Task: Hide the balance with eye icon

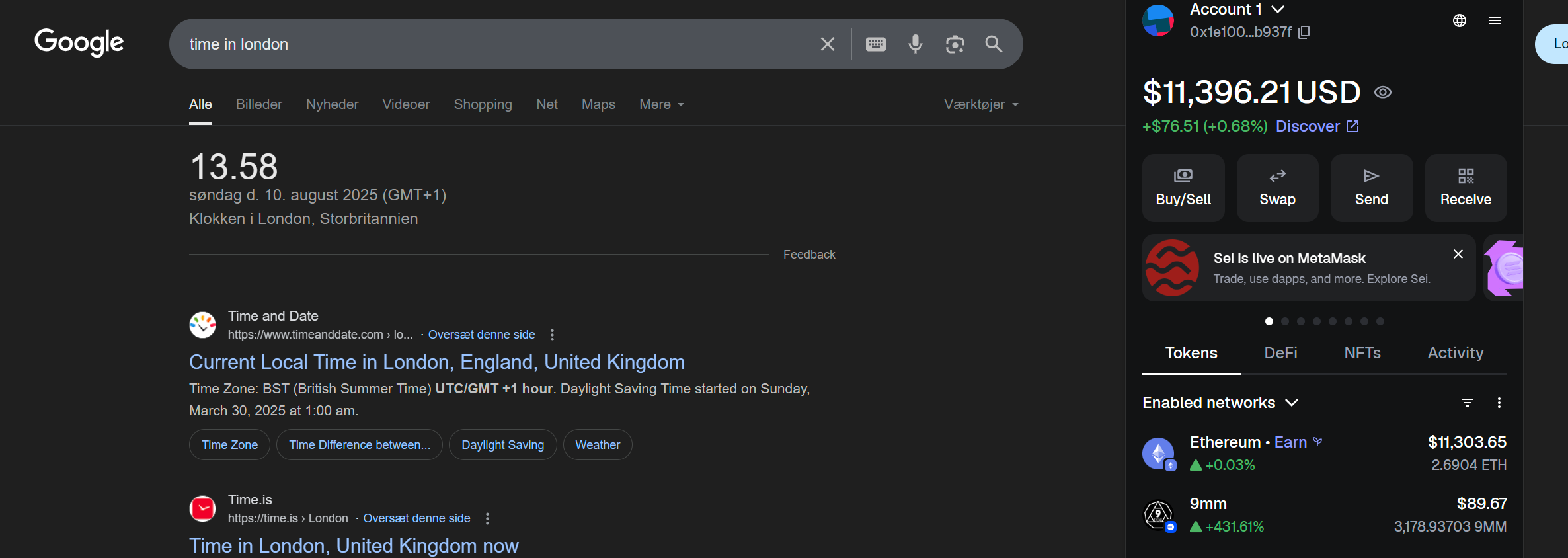Action: (1382, 93)
